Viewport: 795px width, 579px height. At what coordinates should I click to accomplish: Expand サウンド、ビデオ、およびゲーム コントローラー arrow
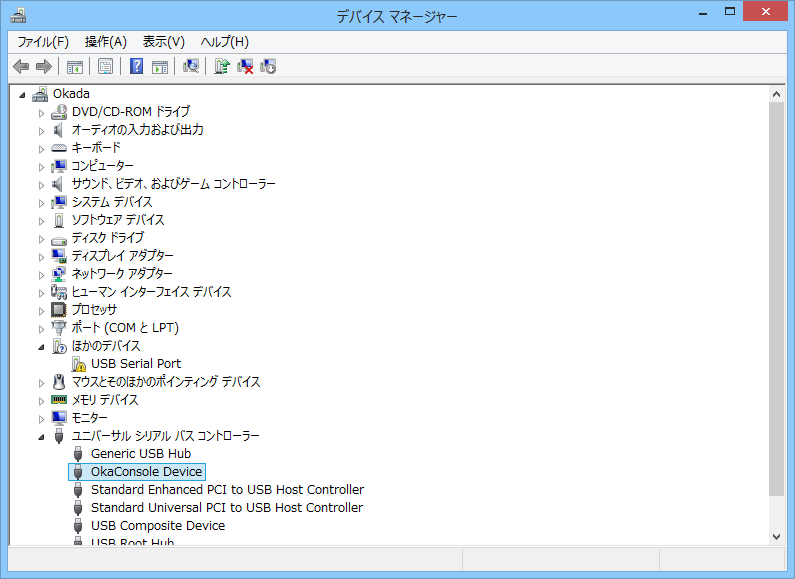pyautogui.click(x=41, y=185)
